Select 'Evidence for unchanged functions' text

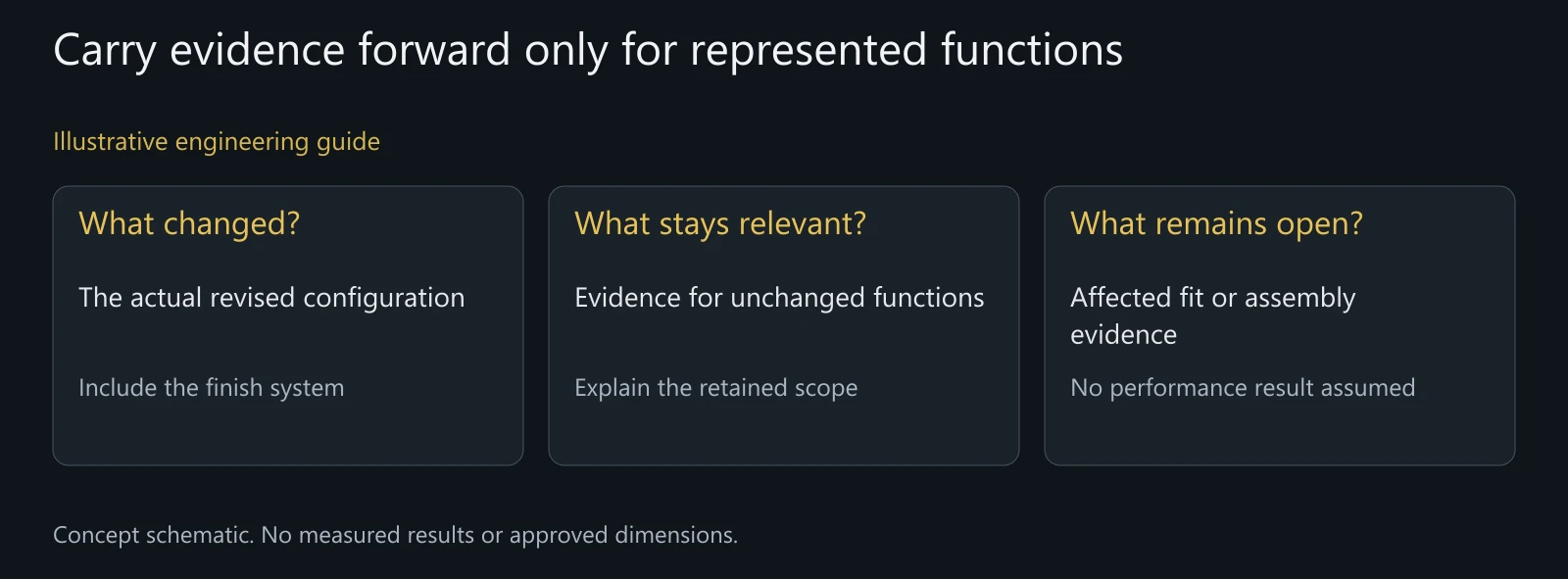point(779,298)
